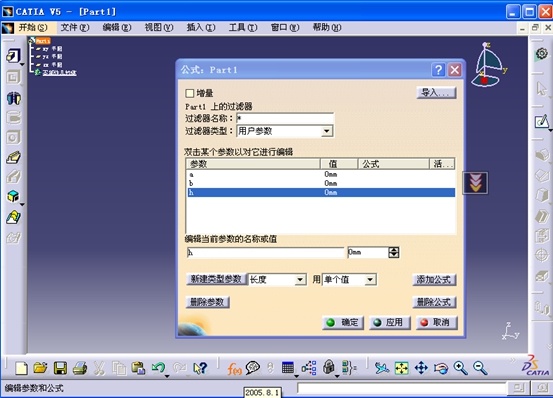Click the Sketcher icon on right toolbar

[542, 122]
